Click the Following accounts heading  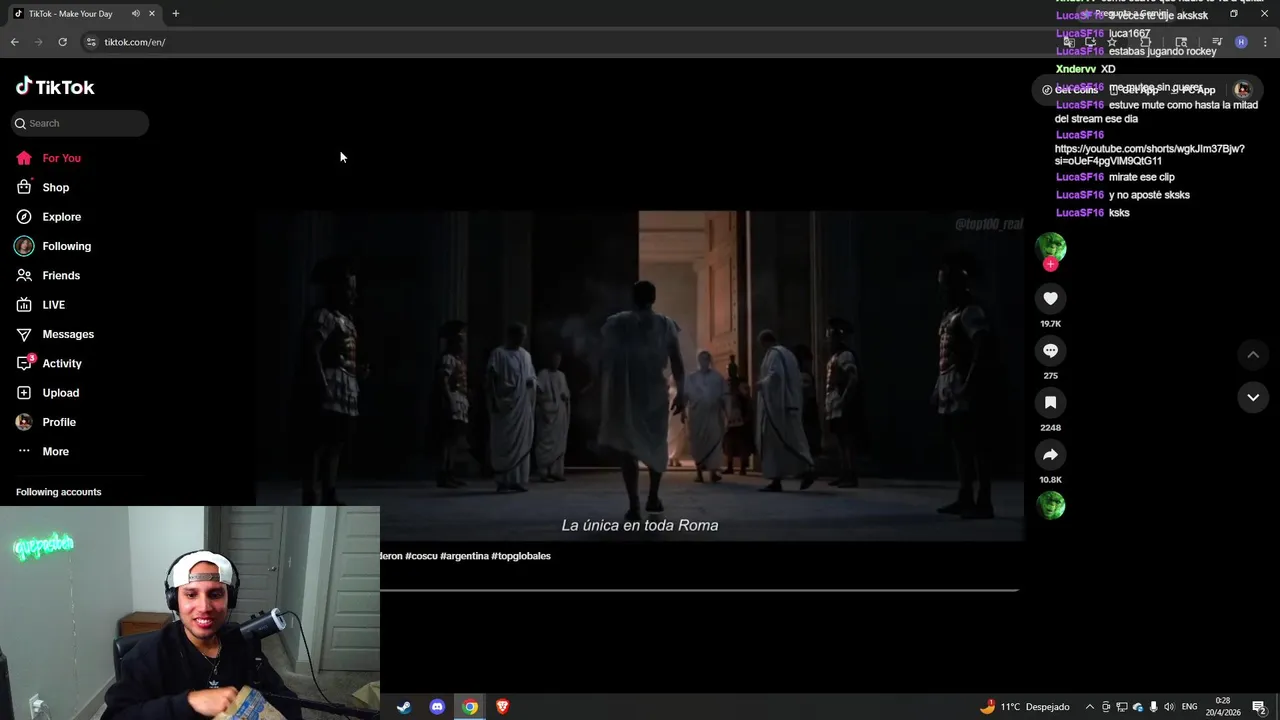[x=59, y=492]
